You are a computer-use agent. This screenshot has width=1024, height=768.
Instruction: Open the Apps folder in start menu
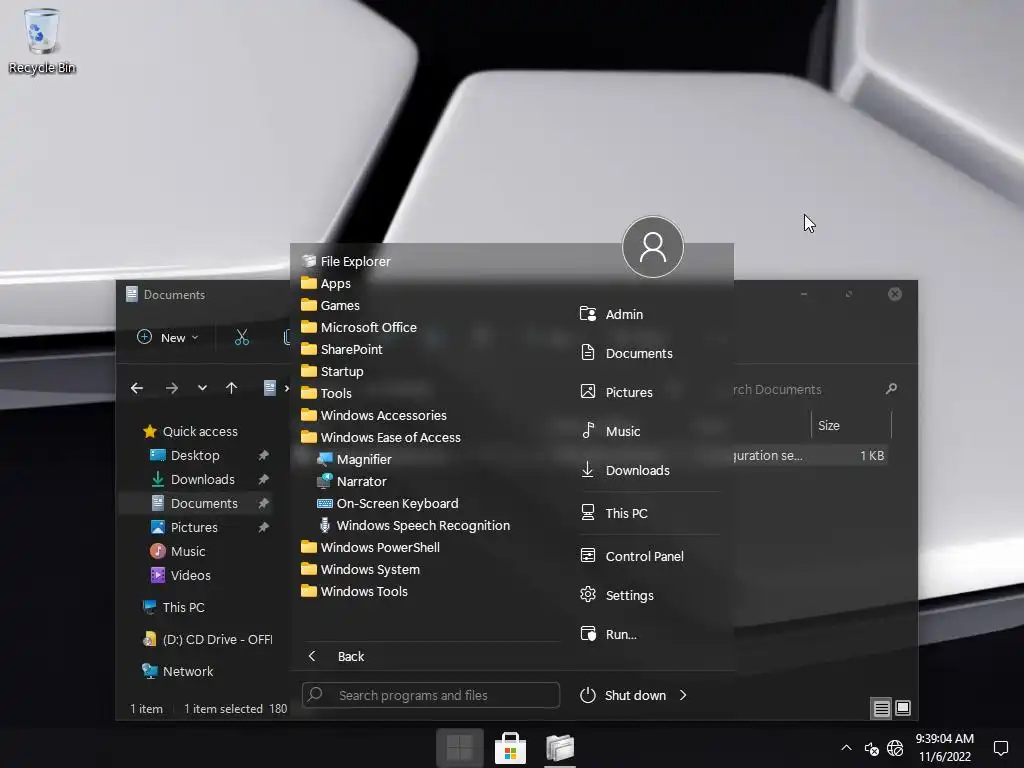326,283
